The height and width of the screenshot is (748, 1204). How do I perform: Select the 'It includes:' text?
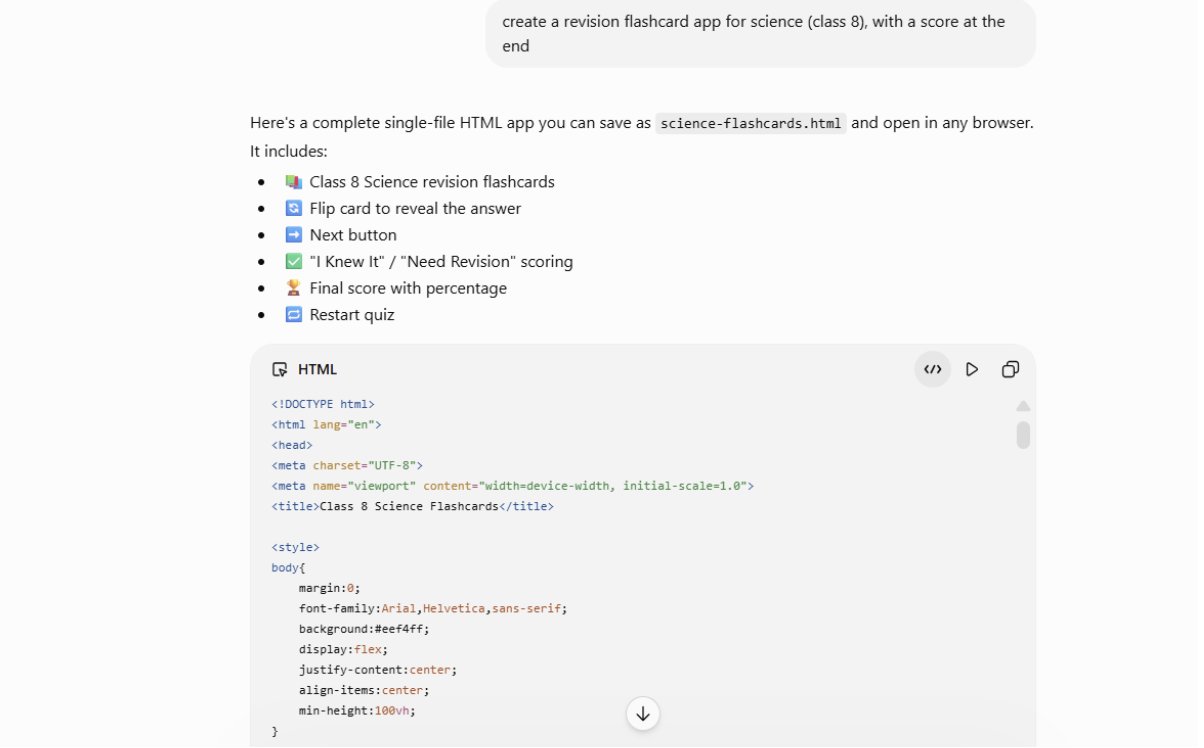(x=289, y=151)
